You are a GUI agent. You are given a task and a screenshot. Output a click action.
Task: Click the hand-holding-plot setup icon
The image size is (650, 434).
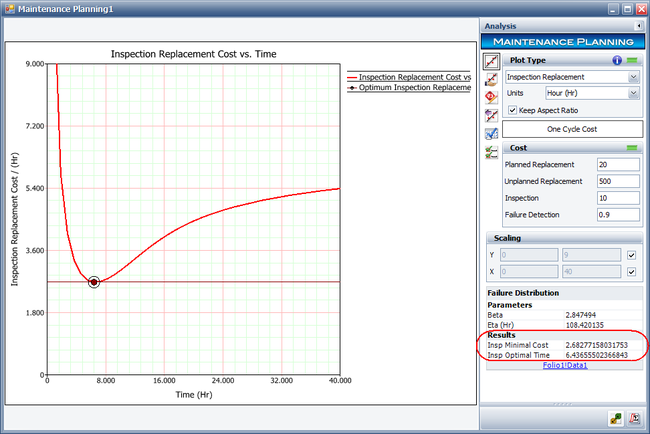491,80
